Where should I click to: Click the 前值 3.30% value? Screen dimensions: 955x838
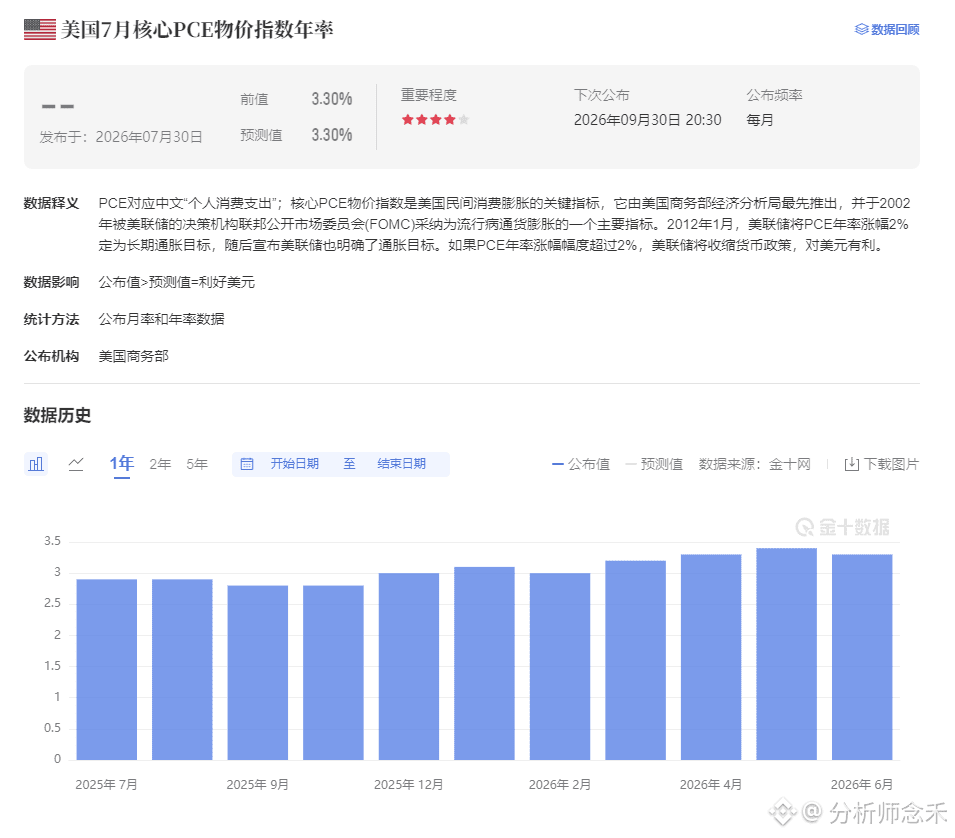pyautogui.click(x=332, y=99)
